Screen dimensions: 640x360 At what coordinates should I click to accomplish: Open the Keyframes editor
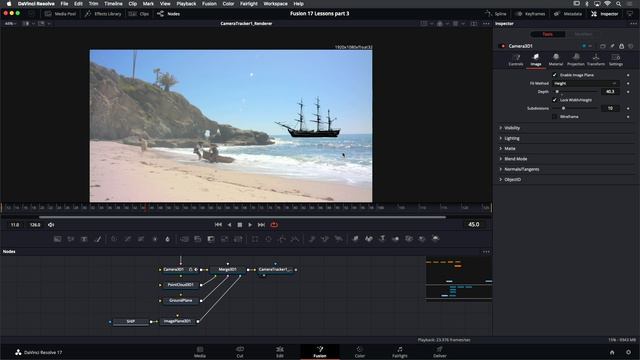click(x=530, y=14)
